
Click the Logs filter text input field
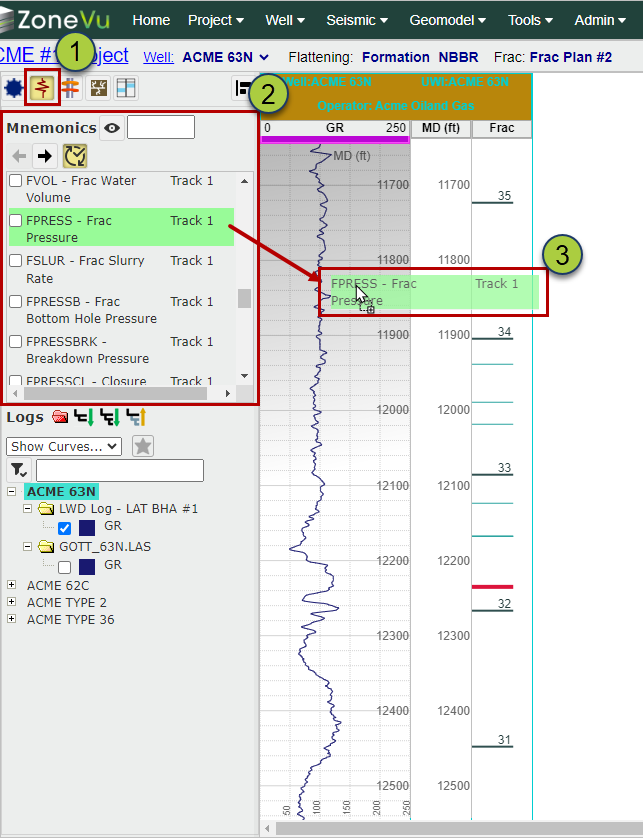120,470
